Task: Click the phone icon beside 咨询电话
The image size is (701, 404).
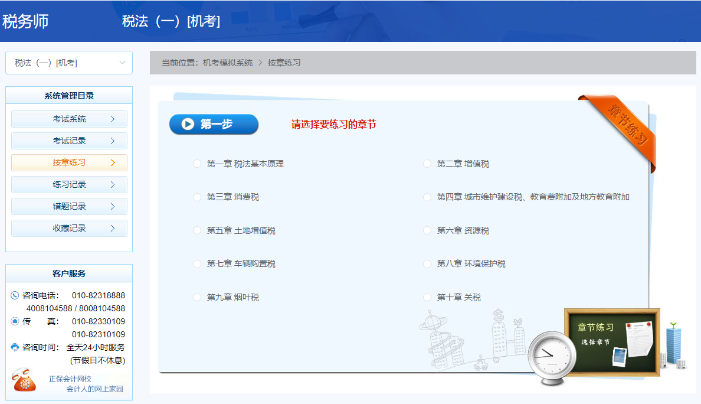Action: coord(15,295)
